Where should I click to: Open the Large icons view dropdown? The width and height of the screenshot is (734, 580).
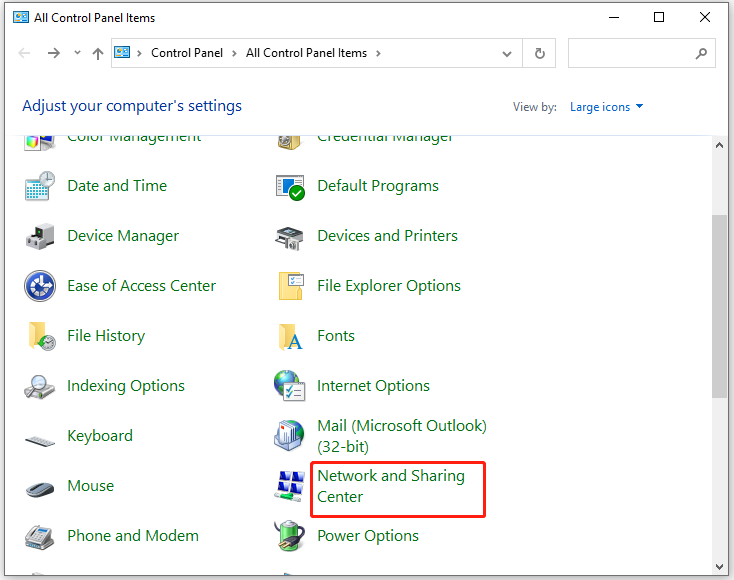607,107
